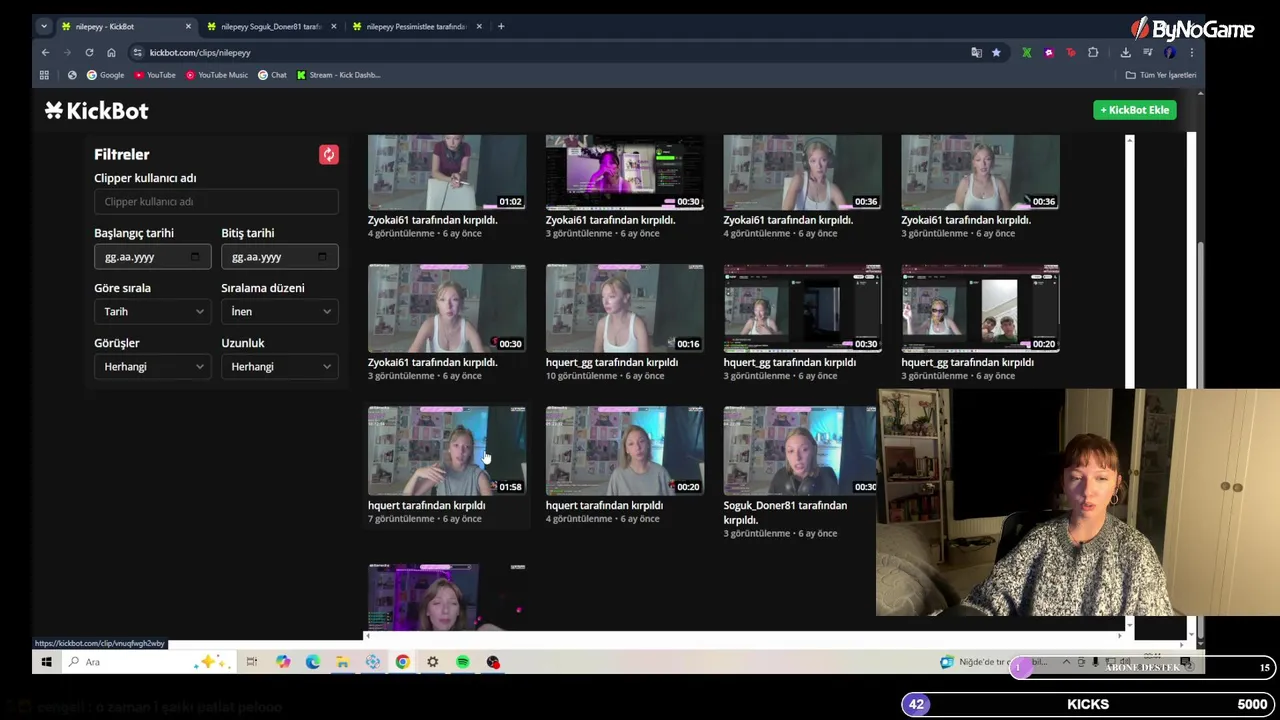Focus the Clipper kullanıcı adı input field
Viewport: 1280px width, 720px height.
coord(216,201)
